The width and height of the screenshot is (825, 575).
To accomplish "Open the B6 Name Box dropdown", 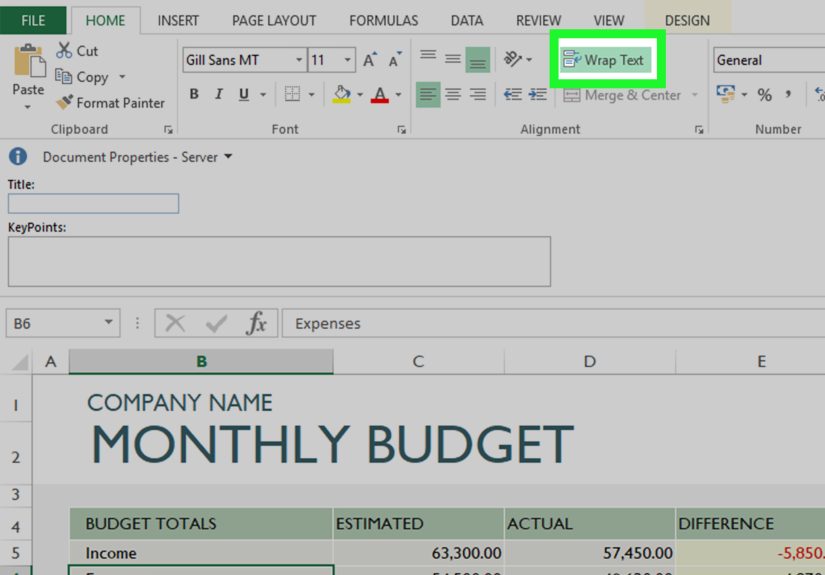I will coord(108,322).
